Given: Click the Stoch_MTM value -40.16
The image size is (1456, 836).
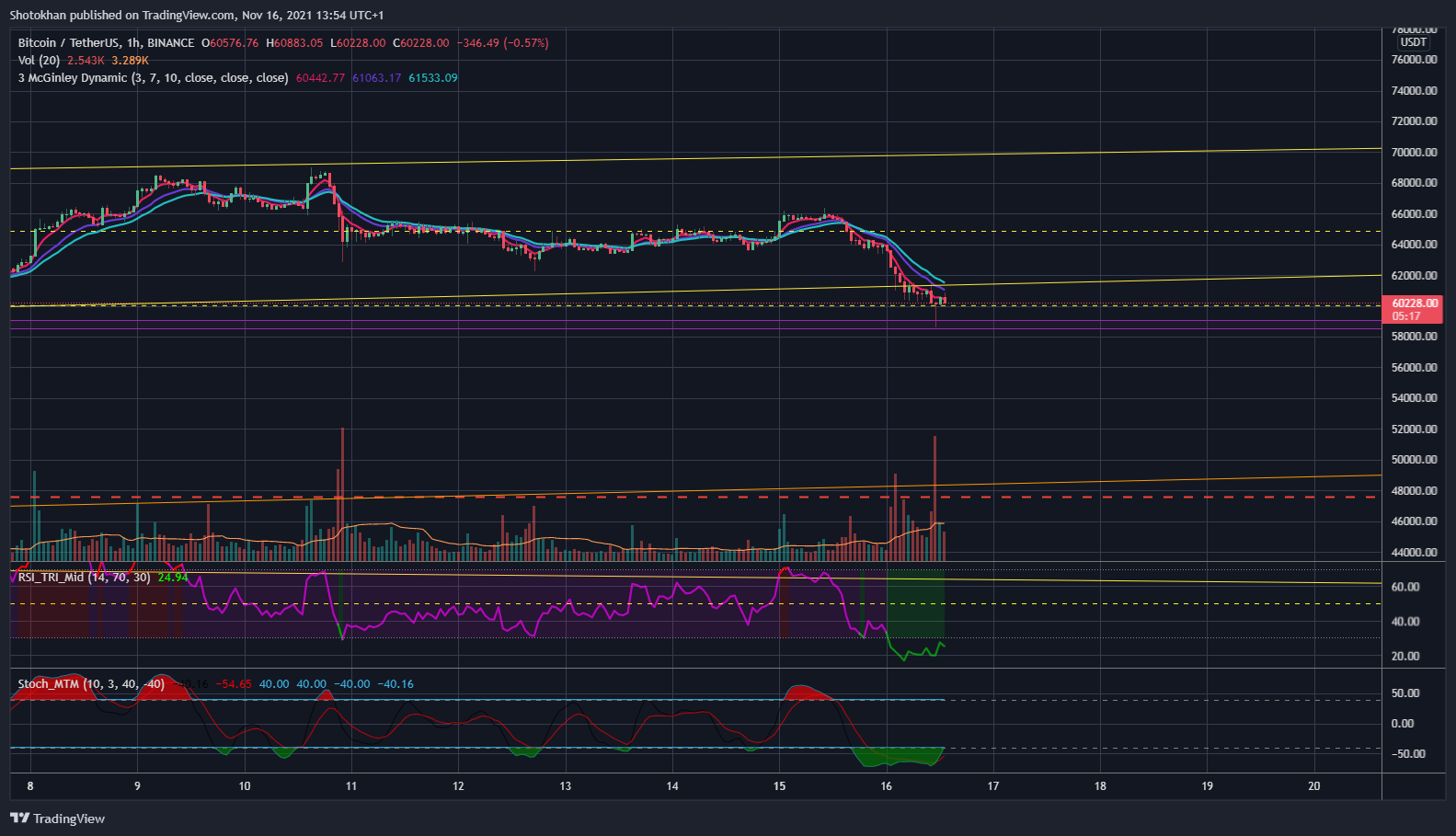Looking at the screenshot, I should (396, 684).
